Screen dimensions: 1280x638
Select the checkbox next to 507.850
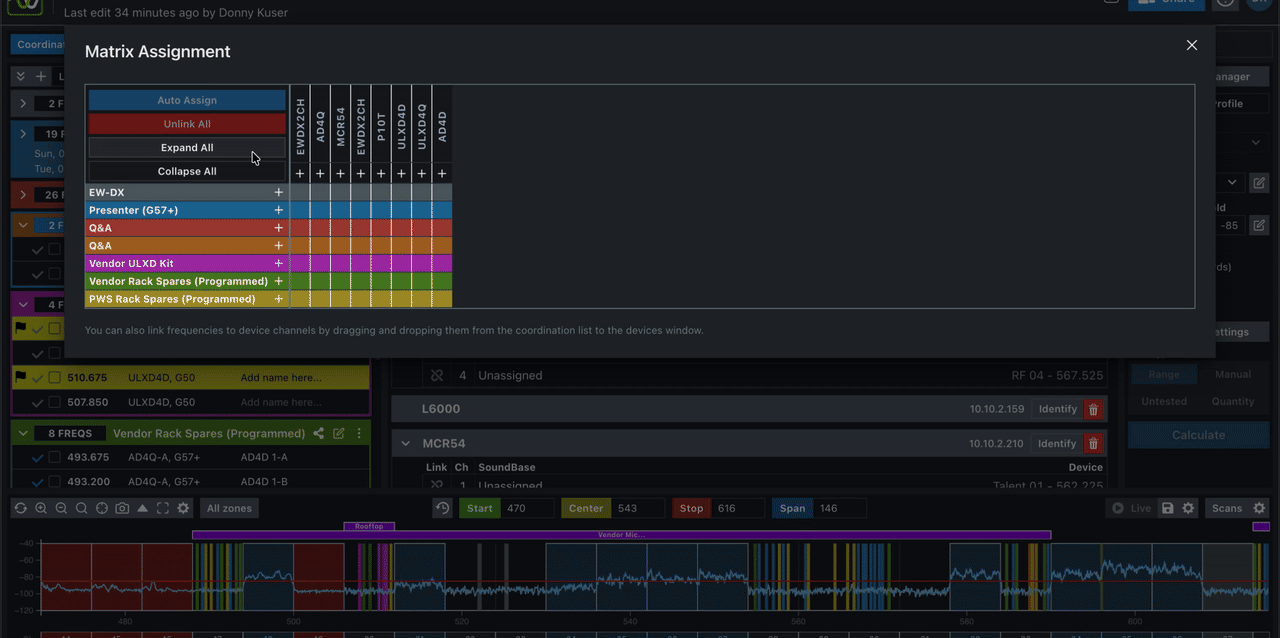tap(55, 402)
